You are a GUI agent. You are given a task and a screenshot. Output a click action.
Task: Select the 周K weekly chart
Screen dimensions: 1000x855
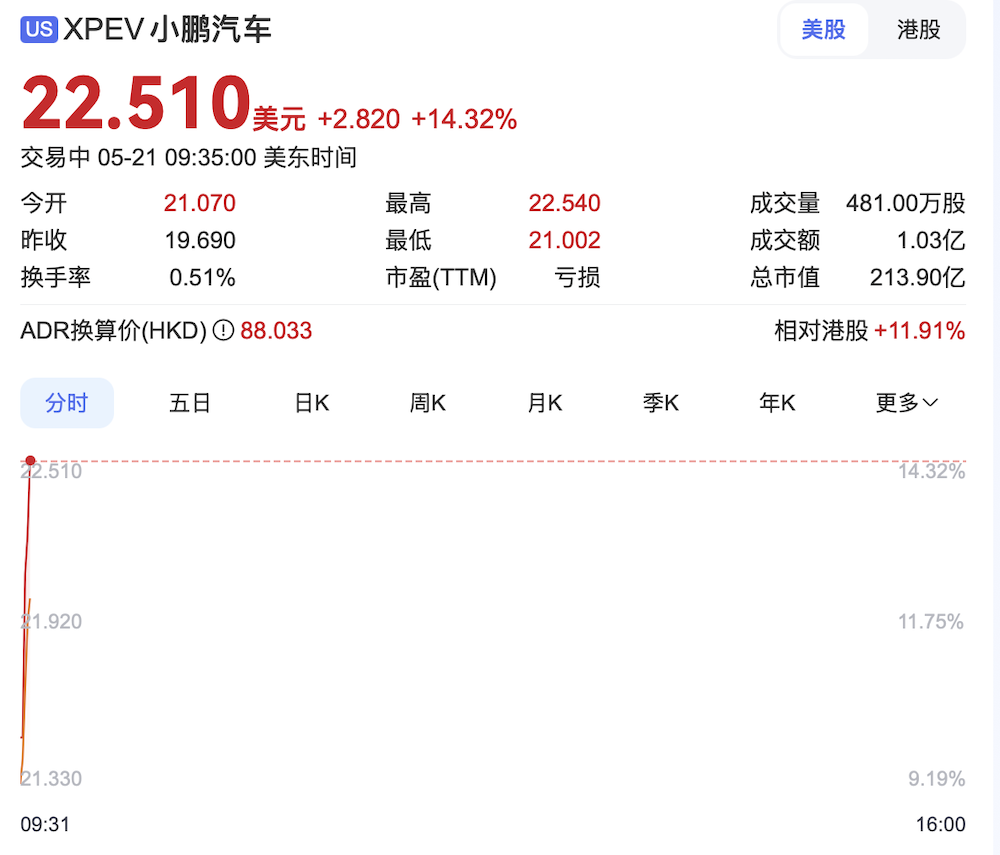click(427, 402)
